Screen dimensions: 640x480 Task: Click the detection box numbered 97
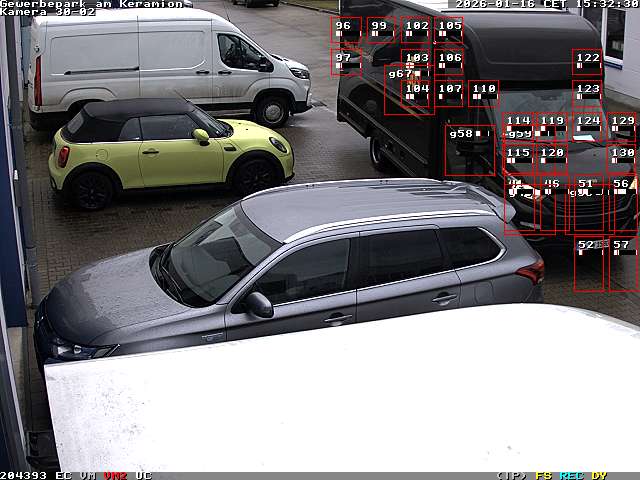point(346,62)
